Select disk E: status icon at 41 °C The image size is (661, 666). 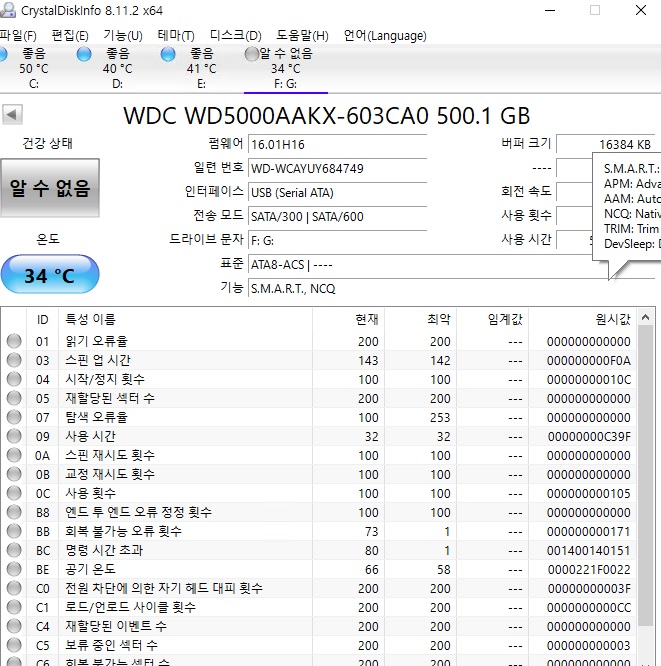168,54
